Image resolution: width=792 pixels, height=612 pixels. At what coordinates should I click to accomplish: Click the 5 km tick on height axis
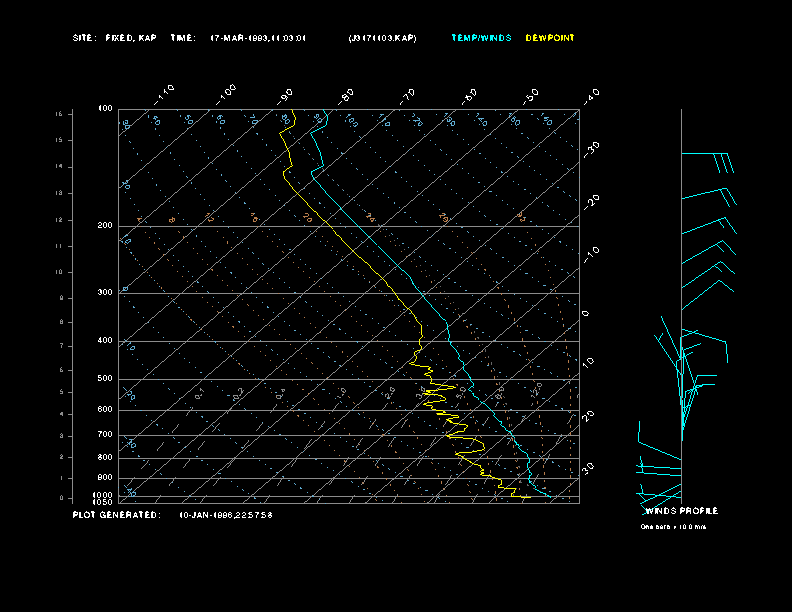pyautogui.click(x=62, y=392)
